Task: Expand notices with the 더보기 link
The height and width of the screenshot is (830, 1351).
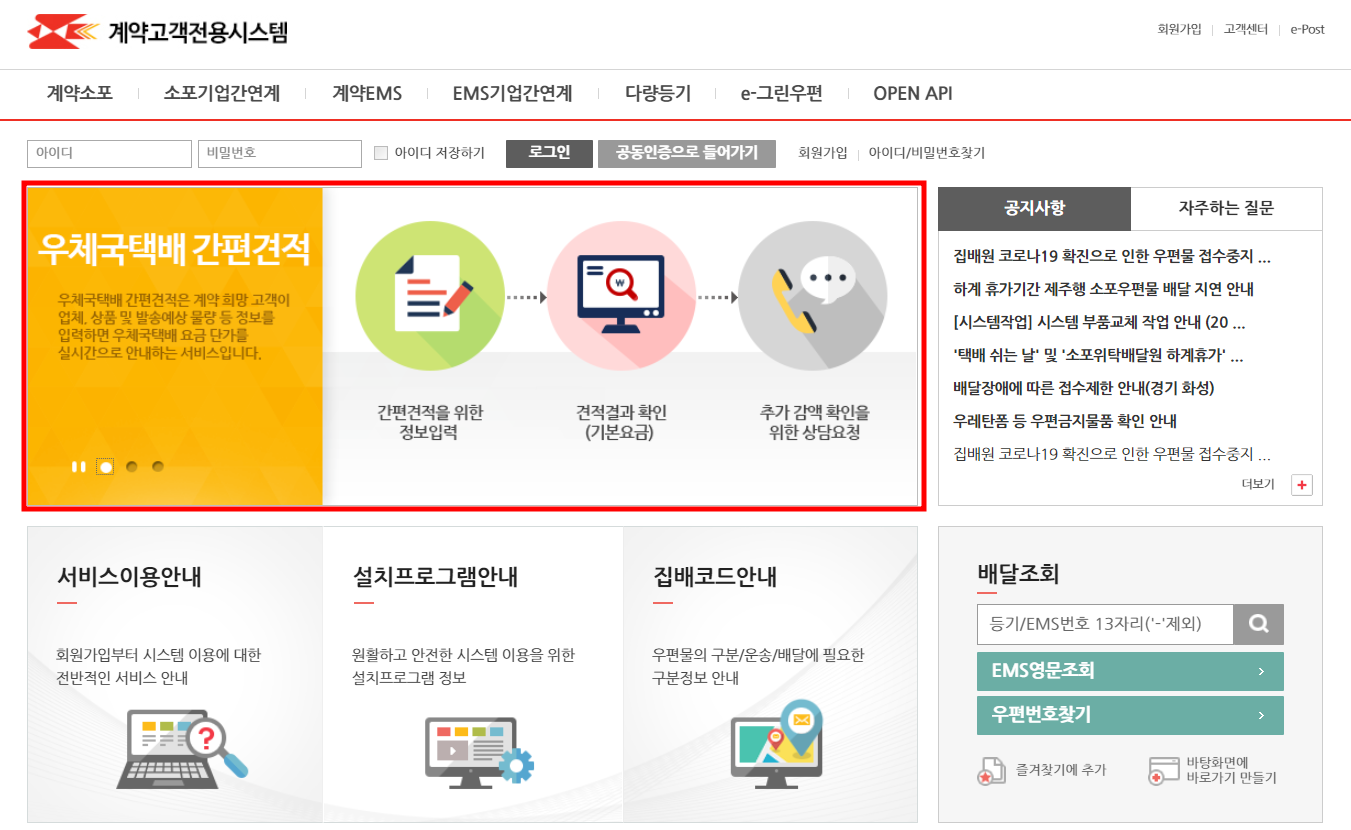Action: click(x=1269, y=484)
